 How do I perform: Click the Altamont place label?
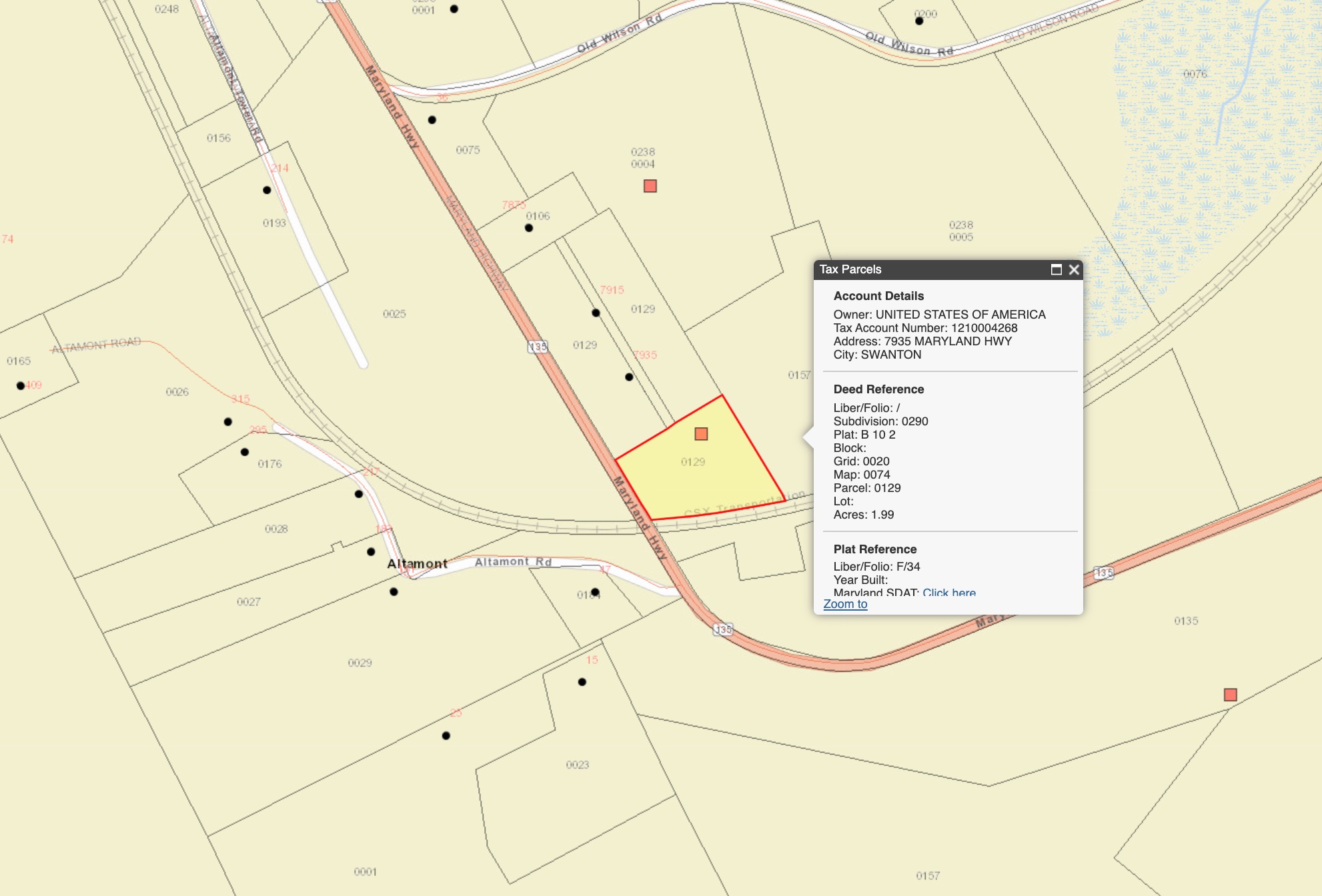(x=417, y=564)
